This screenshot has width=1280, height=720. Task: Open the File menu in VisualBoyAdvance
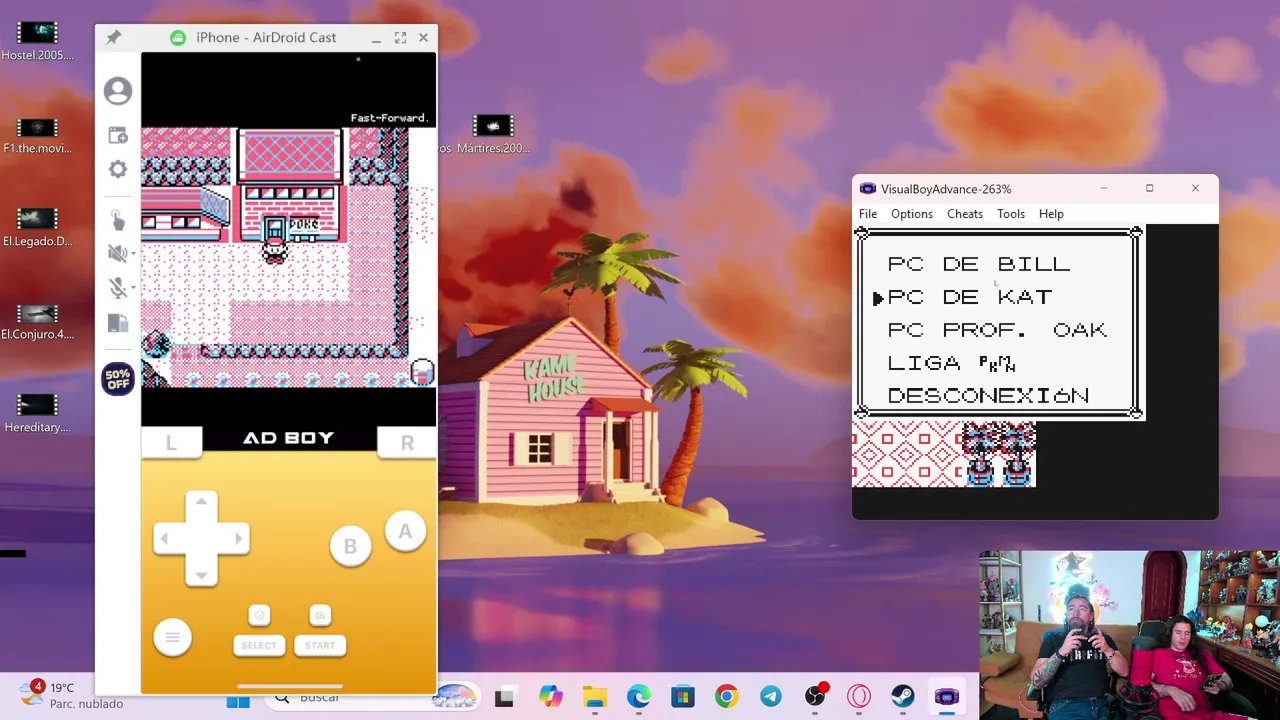868,214
